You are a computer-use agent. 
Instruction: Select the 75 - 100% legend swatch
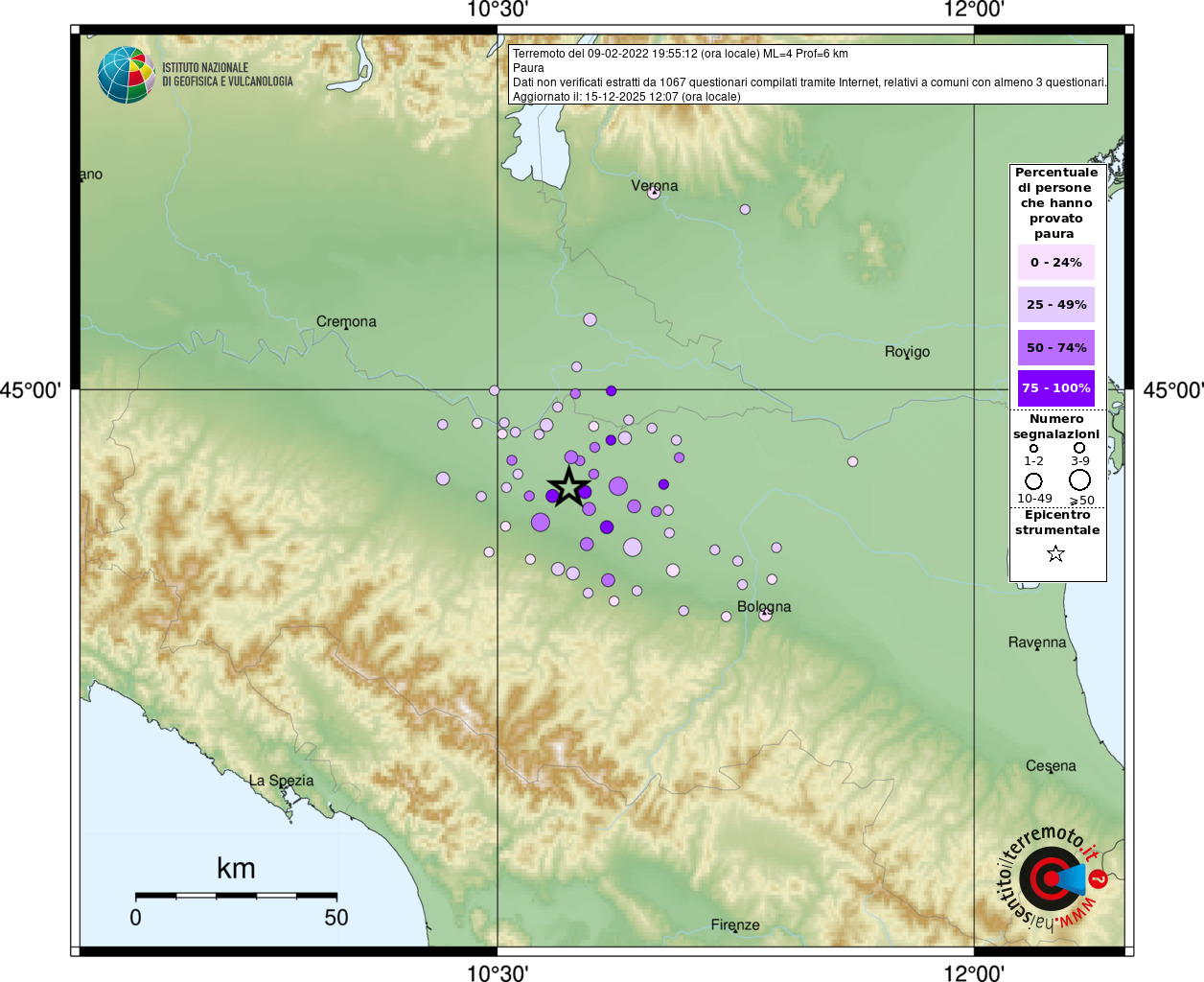click(1055, 388)
